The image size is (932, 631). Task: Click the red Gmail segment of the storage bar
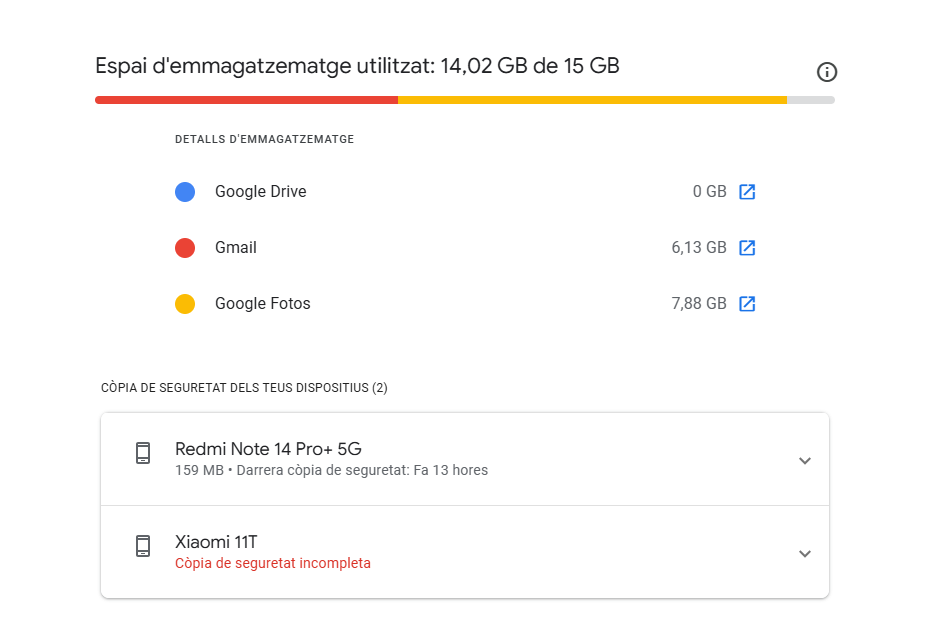pos(246,100)
